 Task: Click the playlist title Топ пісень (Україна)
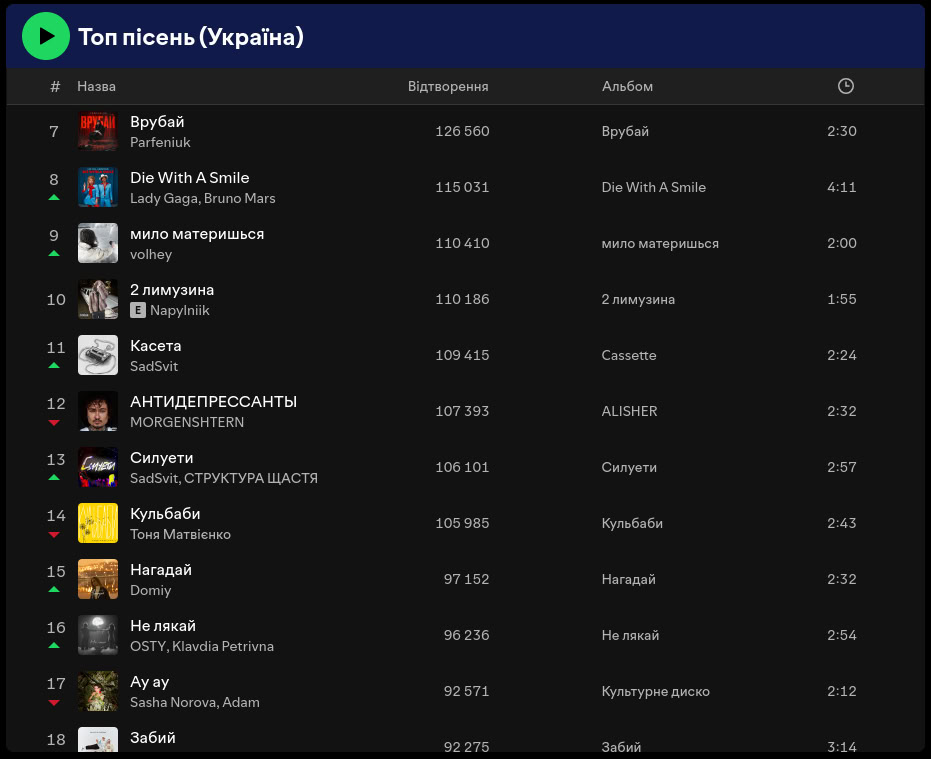(191, 37)
